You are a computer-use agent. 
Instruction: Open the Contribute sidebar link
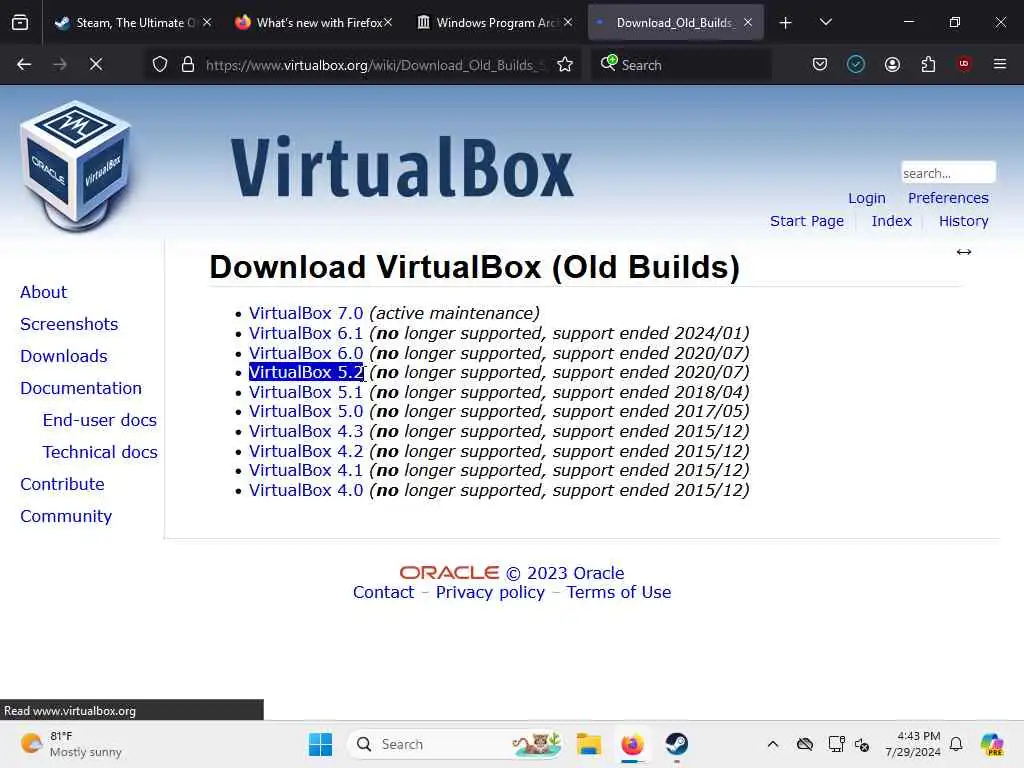[x=62, y=484]
